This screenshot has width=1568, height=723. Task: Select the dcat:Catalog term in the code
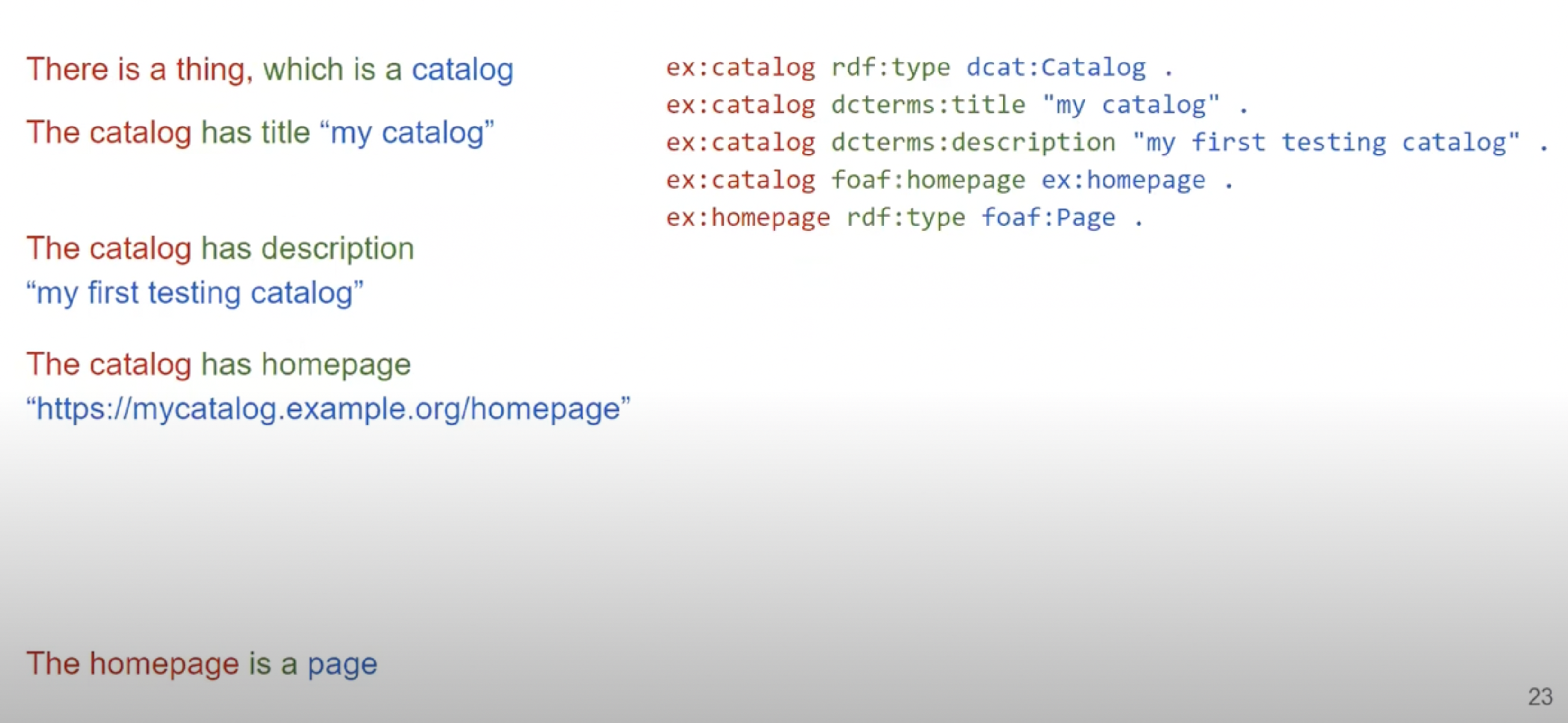coord(1056,68)
